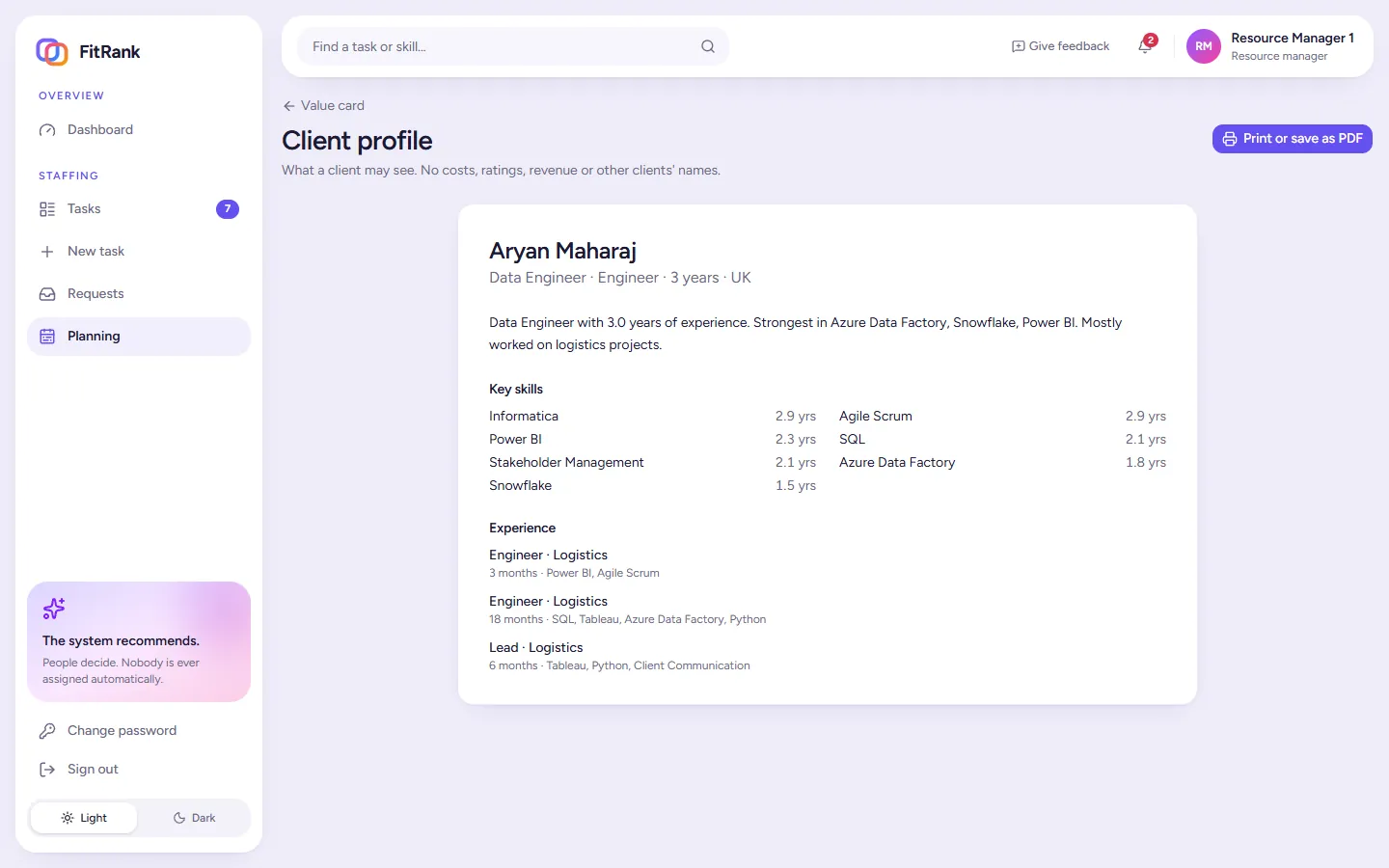Viewport: 1389px width, 868px height.
Task: Click the Give feedback speech icon
Action: coord(1018,46)
